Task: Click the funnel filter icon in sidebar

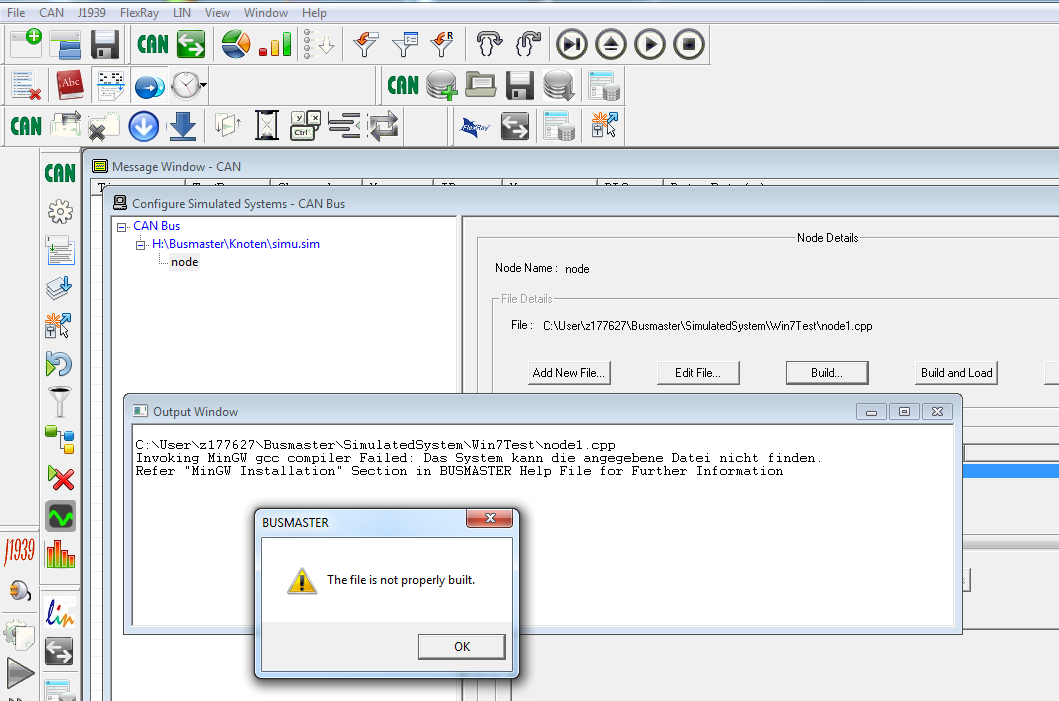Action: (x=60, y=402)
